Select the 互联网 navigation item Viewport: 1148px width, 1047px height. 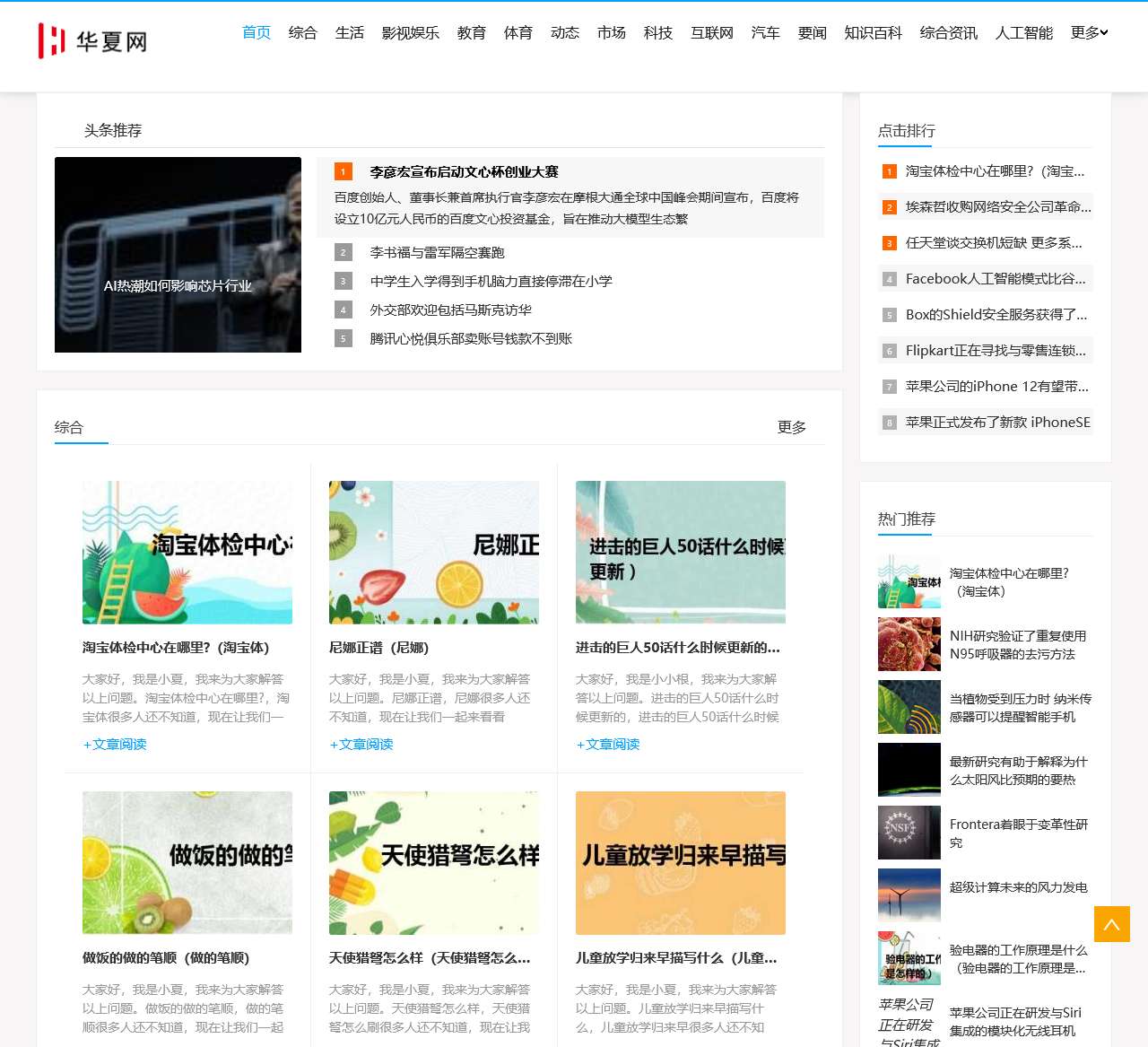[x=712, y=32]
